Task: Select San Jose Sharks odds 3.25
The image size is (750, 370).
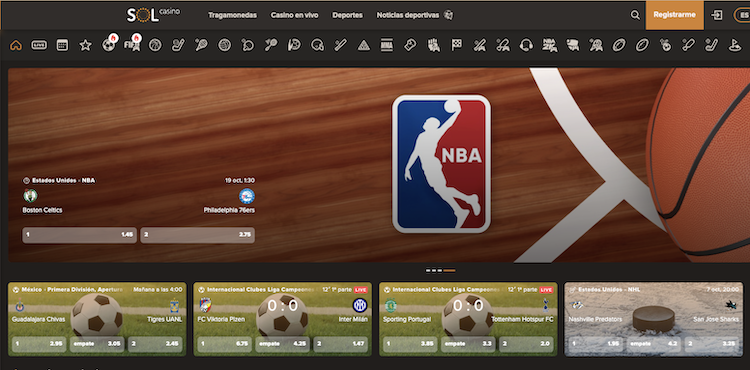Action: pos(712,344)
